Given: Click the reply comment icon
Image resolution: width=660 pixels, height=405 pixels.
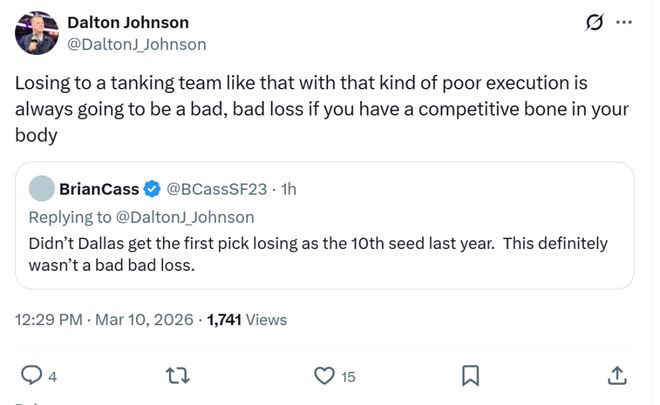Looking at the screenshot, I should pos(31,376).
